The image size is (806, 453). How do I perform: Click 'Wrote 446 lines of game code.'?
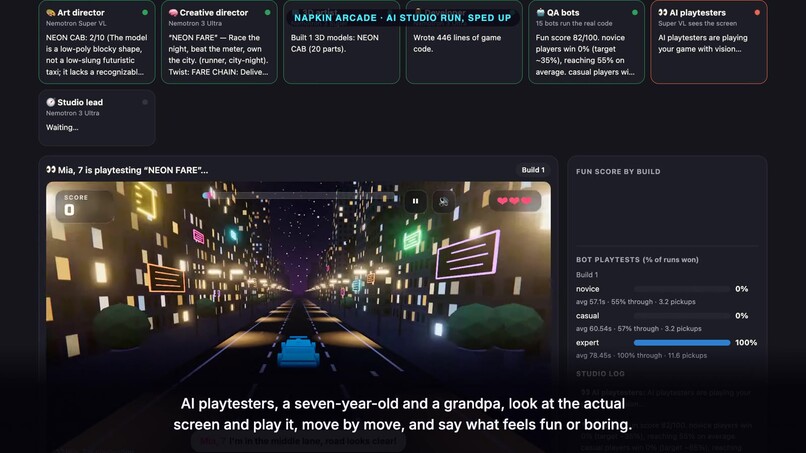pyautogui.click(x=457, y=43)
